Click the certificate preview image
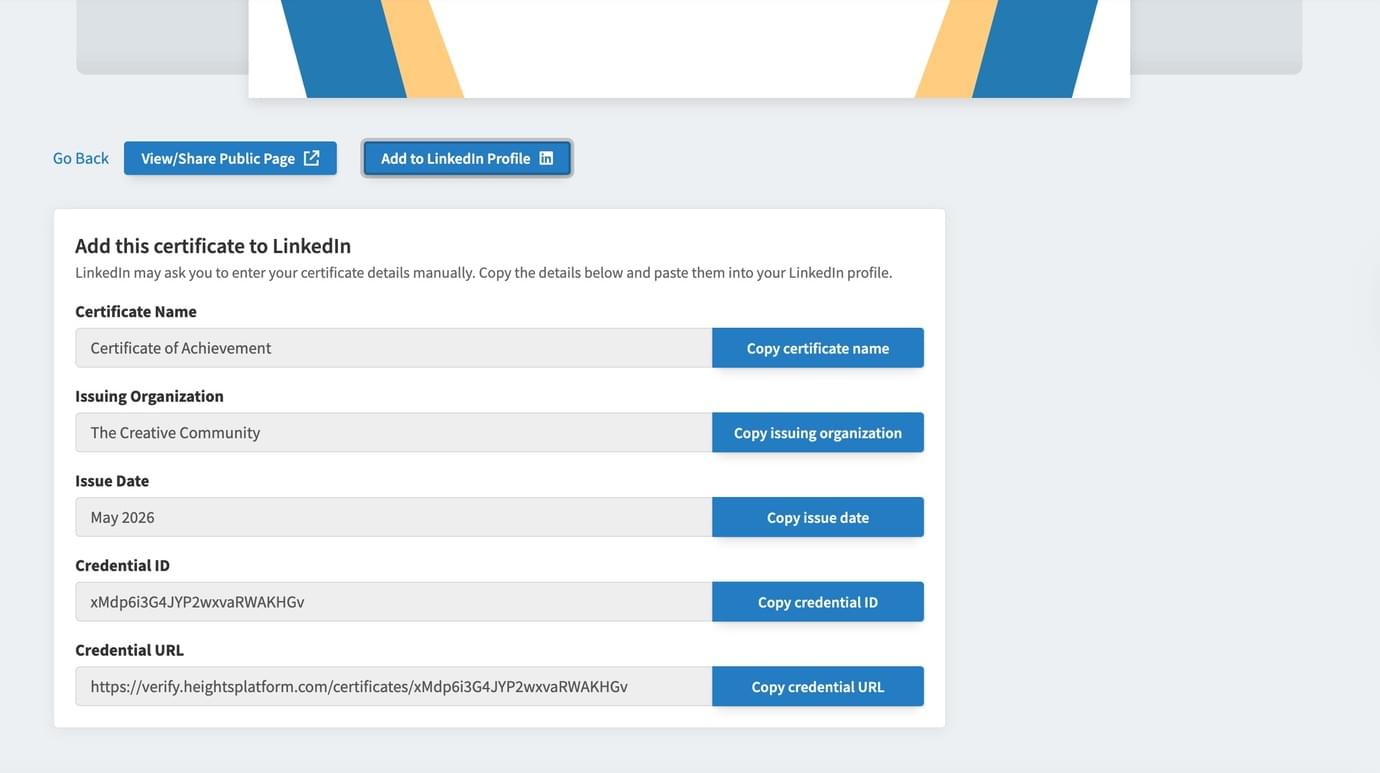The image size is (1380, 773). [x=689, y=48]
